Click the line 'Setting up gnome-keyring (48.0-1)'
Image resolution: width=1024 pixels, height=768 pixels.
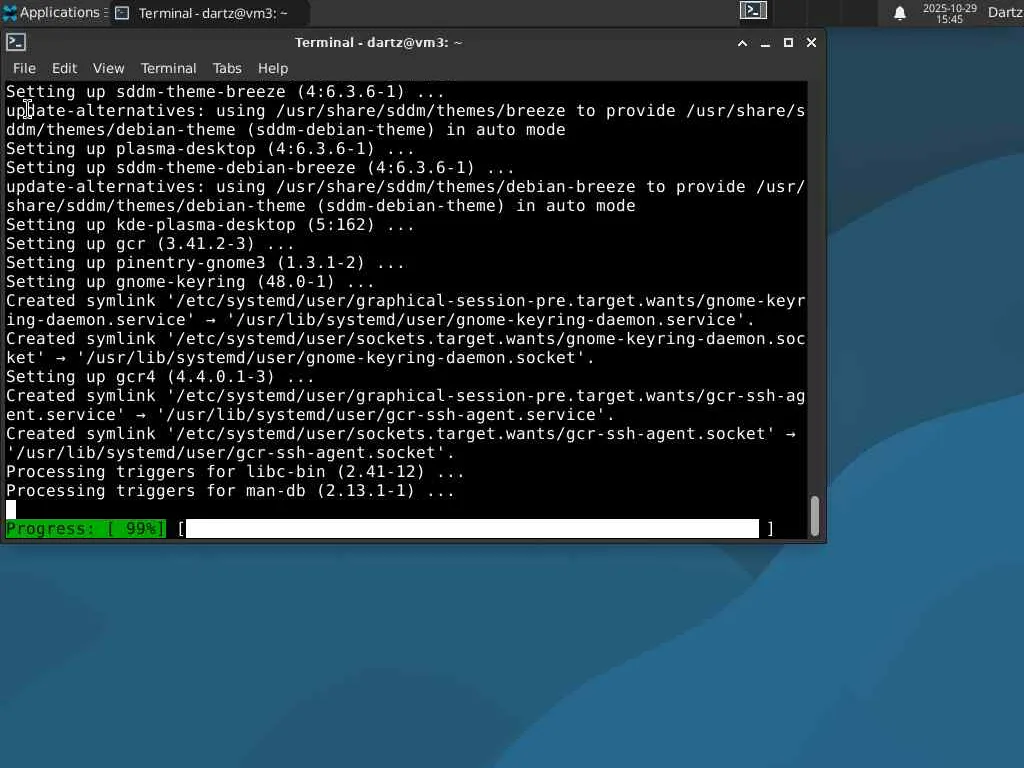pyautogui.click(x=190, y=281)
